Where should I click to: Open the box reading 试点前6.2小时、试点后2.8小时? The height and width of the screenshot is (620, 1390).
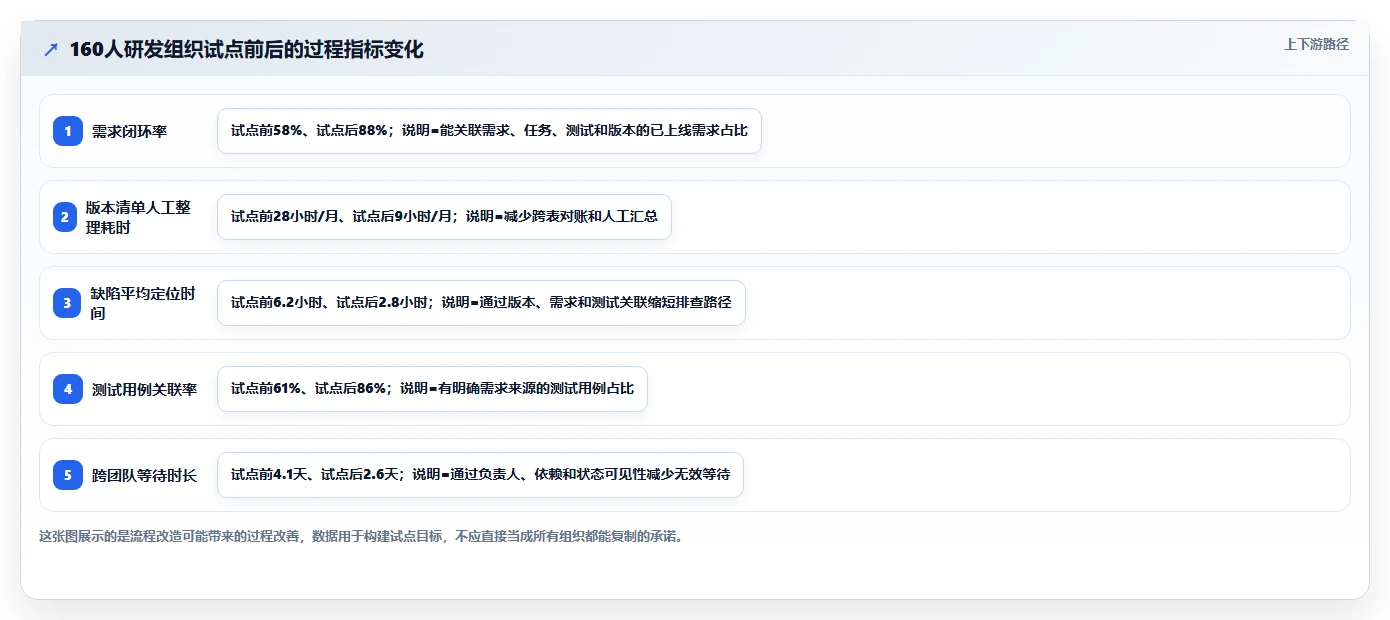pos(481,303)
